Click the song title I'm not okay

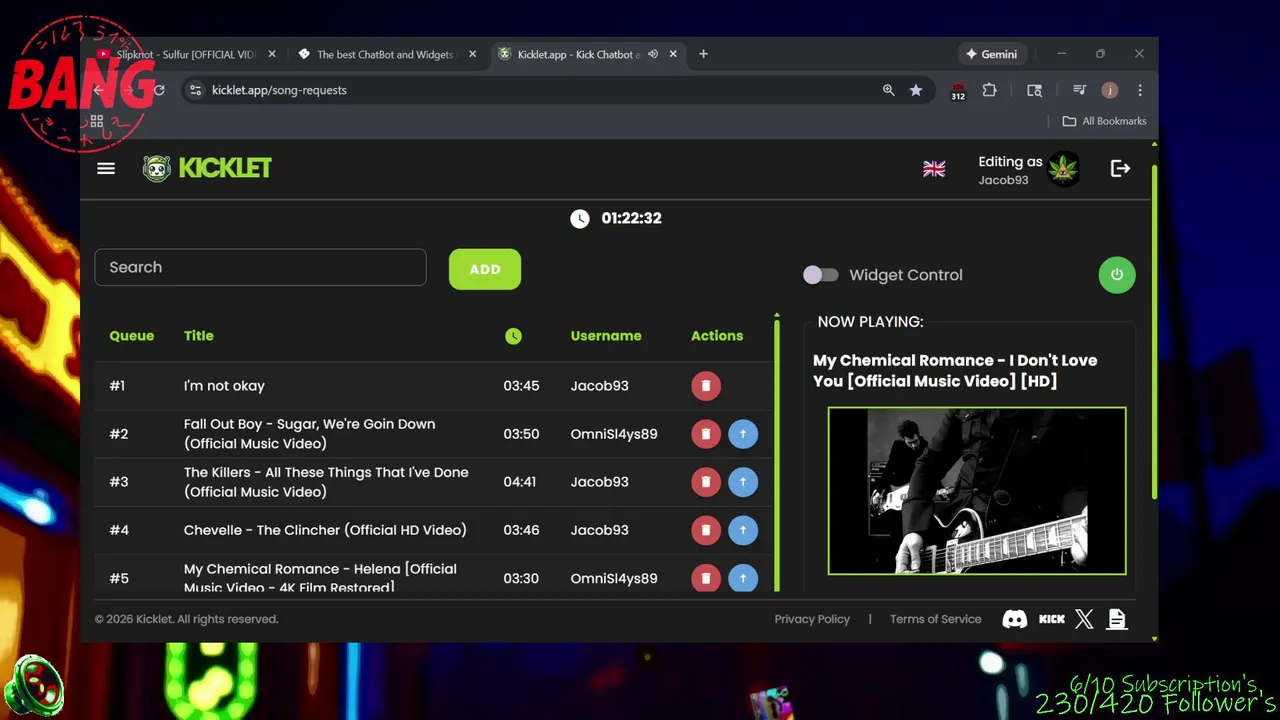coord(224,386)
